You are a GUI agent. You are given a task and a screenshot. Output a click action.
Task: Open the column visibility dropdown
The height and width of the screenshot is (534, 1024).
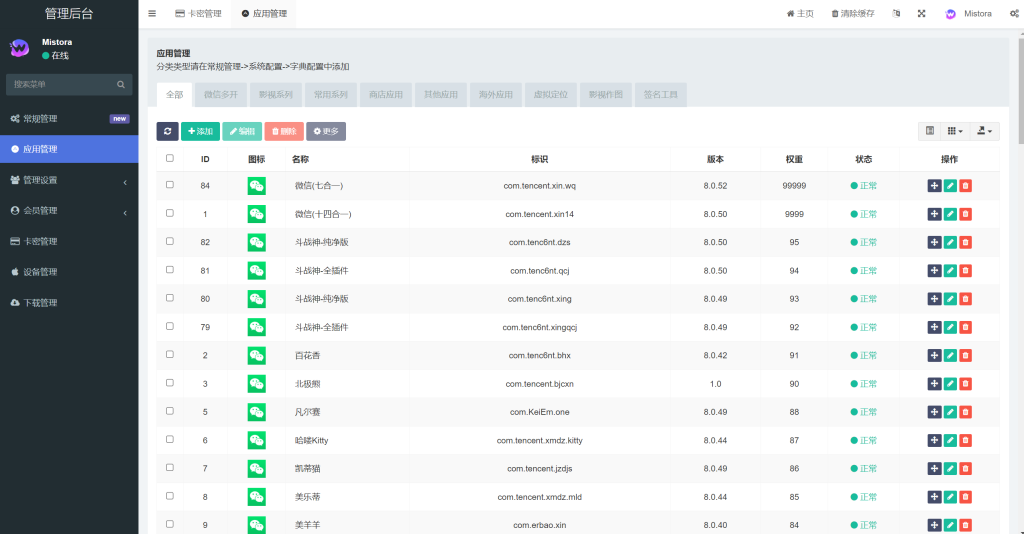point(955,131)
